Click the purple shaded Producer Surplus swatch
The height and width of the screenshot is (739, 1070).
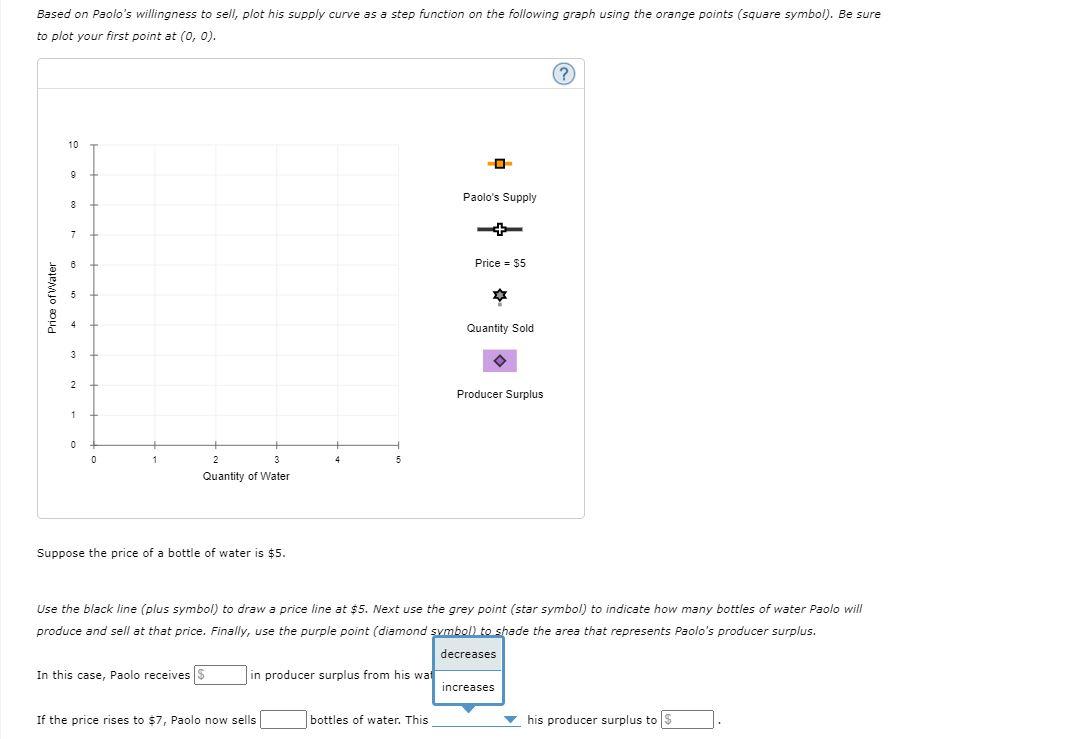click(x=500, y=361)
